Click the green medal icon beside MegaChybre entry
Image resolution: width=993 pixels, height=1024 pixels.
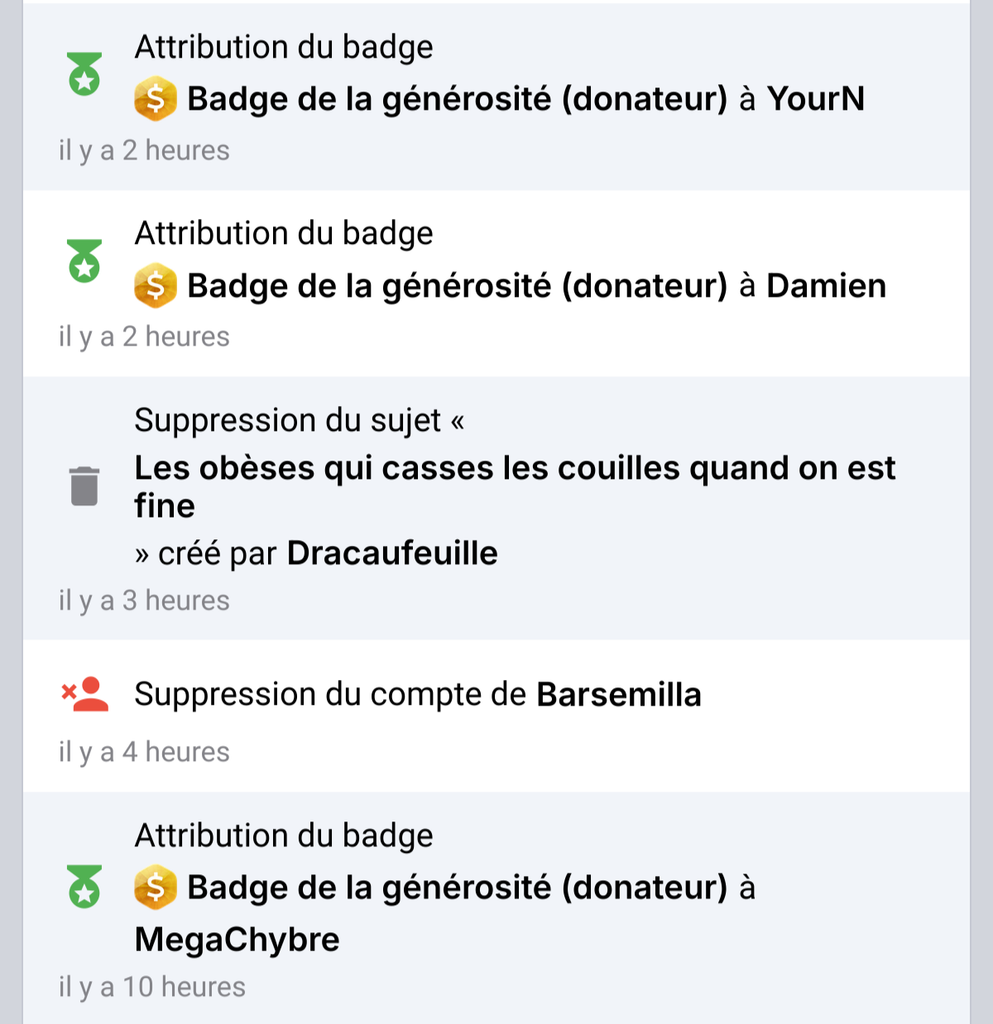(84, 887)
